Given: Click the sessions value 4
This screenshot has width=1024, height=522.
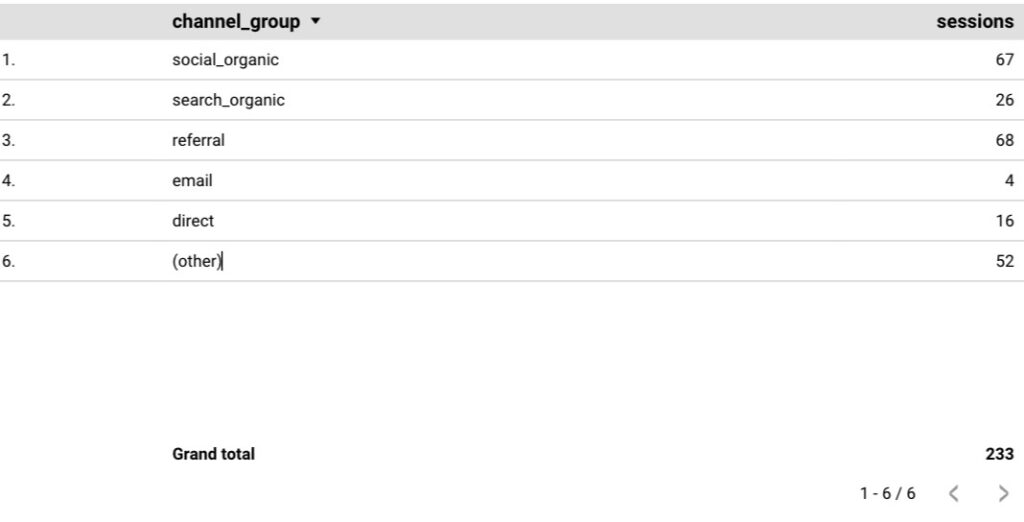Looking at the screenshot, I should tap(1009, 181).
